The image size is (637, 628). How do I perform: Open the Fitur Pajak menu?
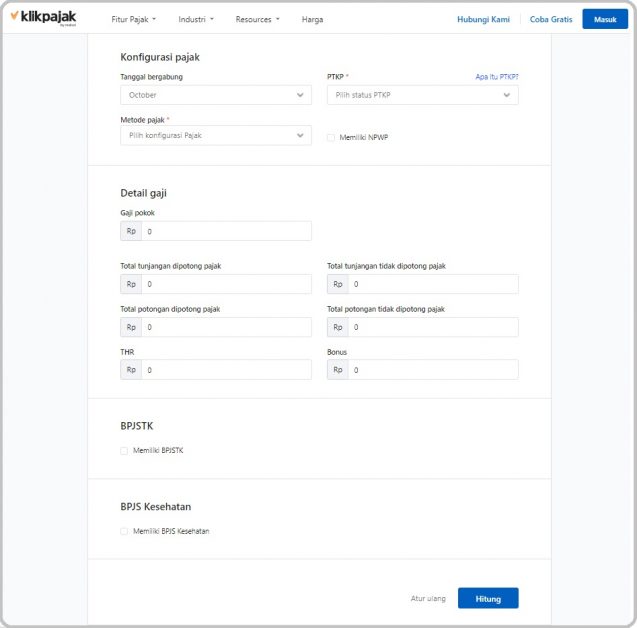134,19
